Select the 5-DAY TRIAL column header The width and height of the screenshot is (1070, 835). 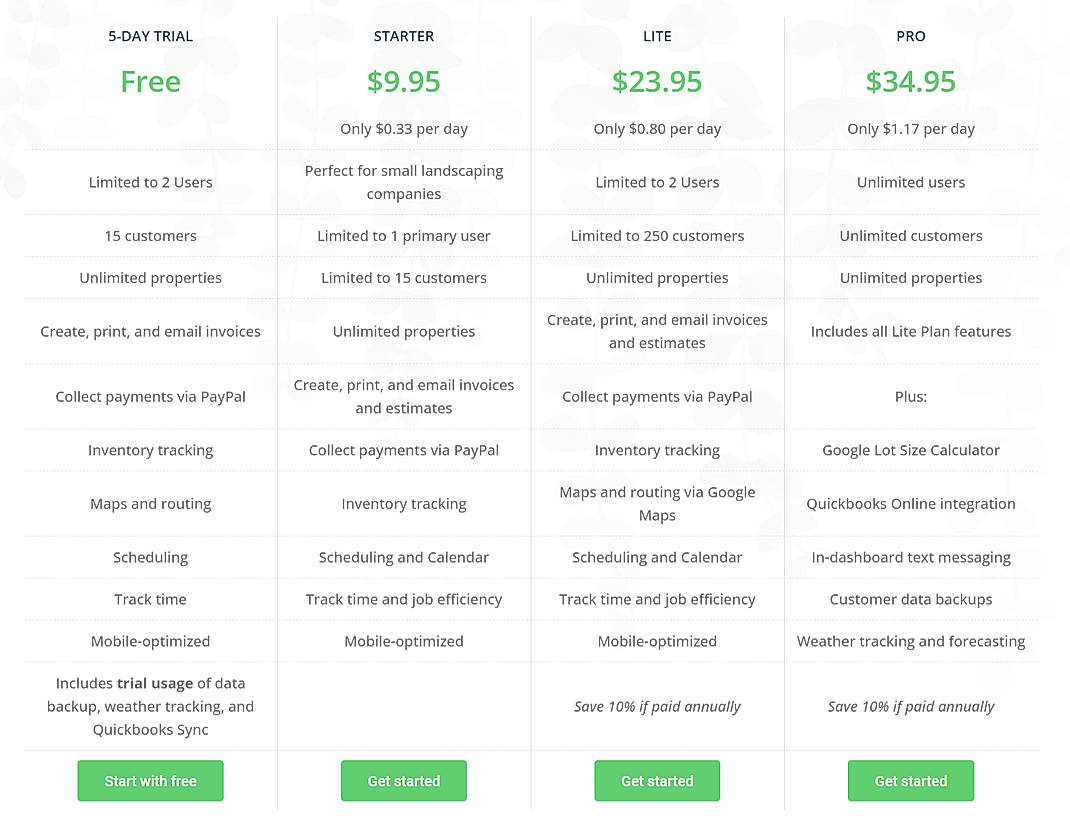point(150,36)
